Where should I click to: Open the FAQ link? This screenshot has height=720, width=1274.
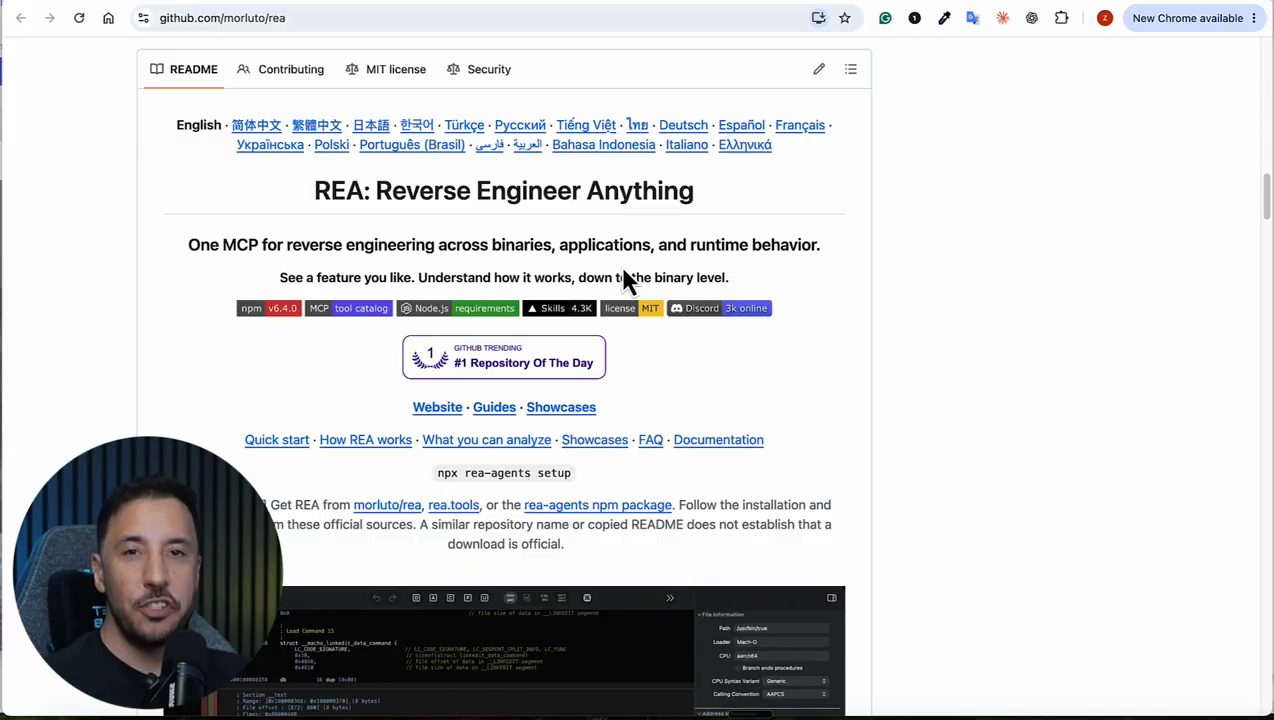pos(651,440)
